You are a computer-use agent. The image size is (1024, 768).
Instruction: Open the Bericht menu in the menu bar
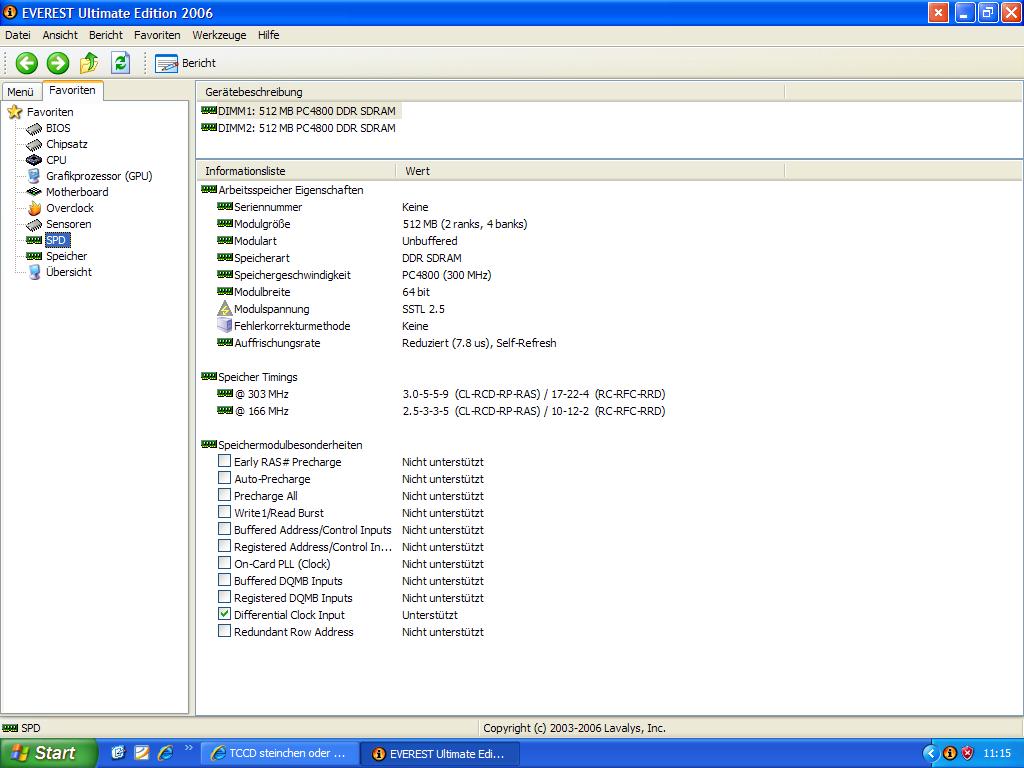106,35
